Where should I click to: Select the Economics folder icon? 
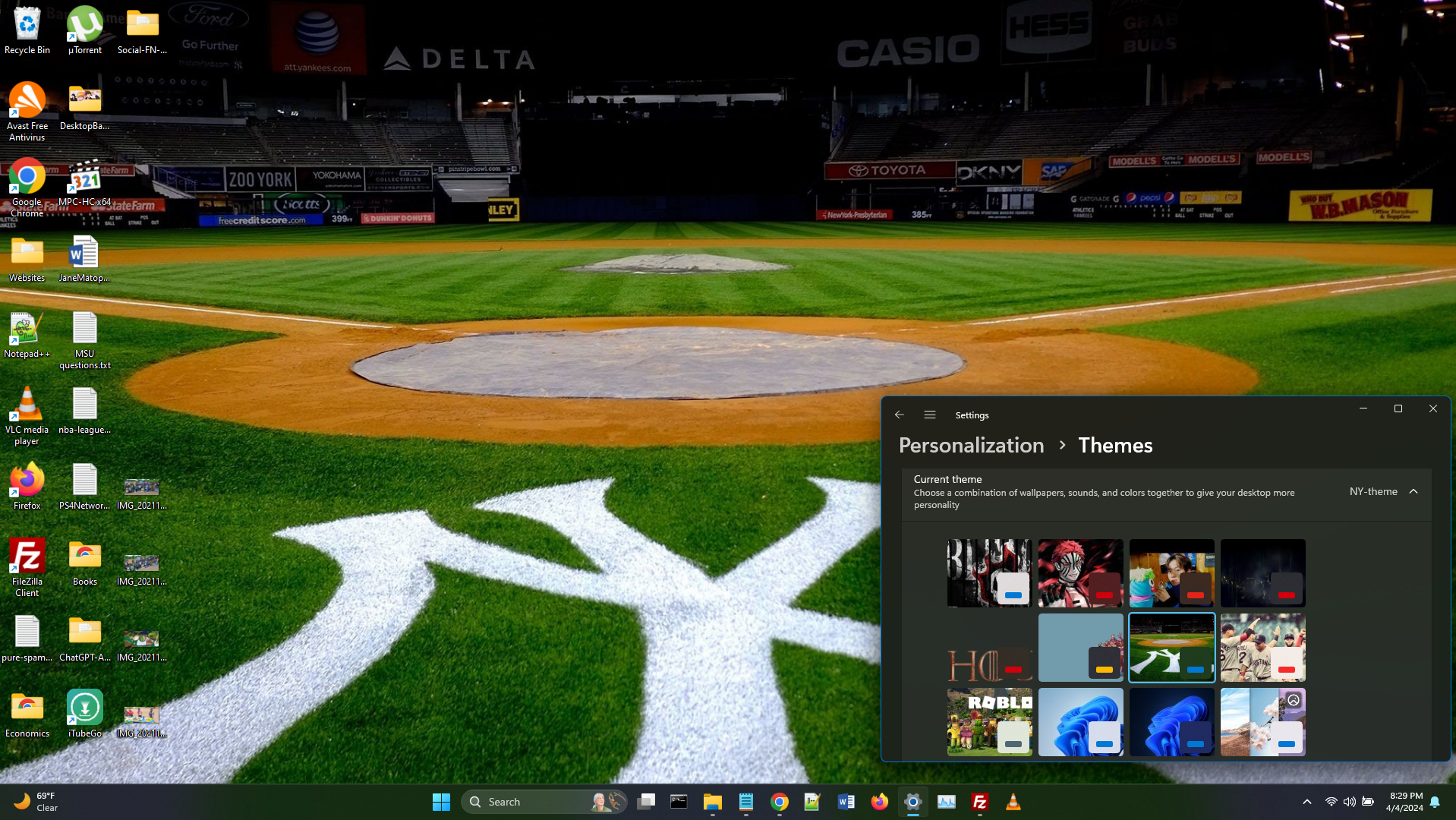coord(27,714)
